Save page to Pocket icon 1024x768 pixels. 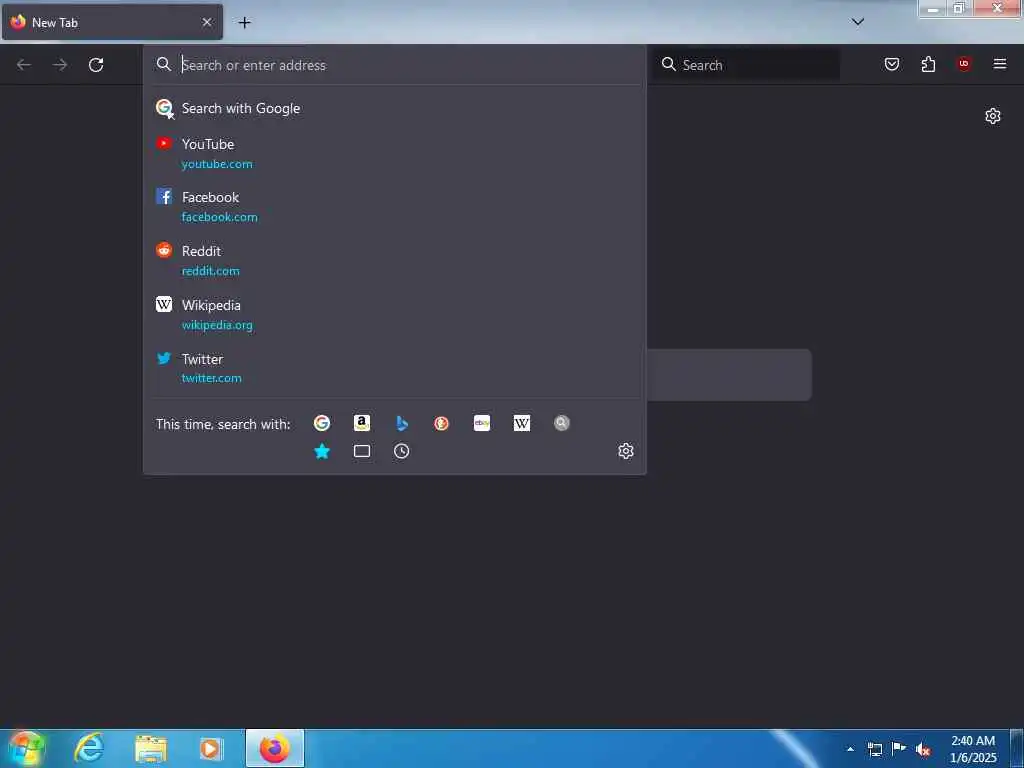[892, 64]
